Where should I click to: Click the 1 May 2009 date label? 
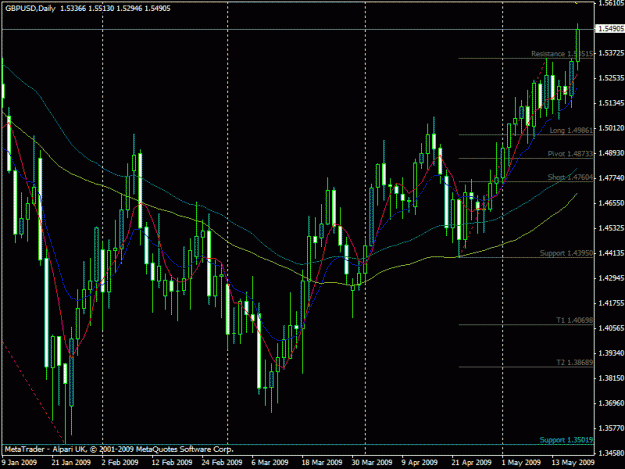tap(521, 462)
